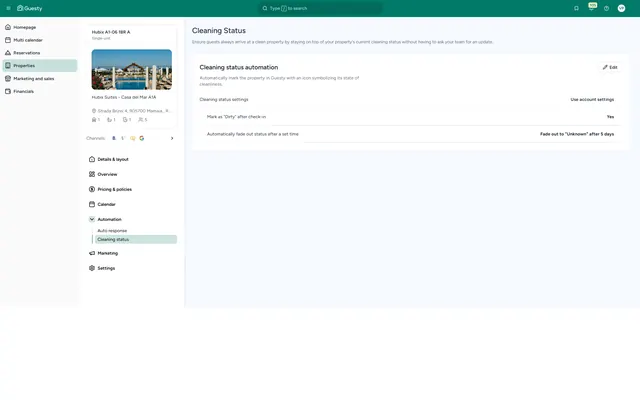Open the hamburger menu in the top bar

[x=8, y=8]
